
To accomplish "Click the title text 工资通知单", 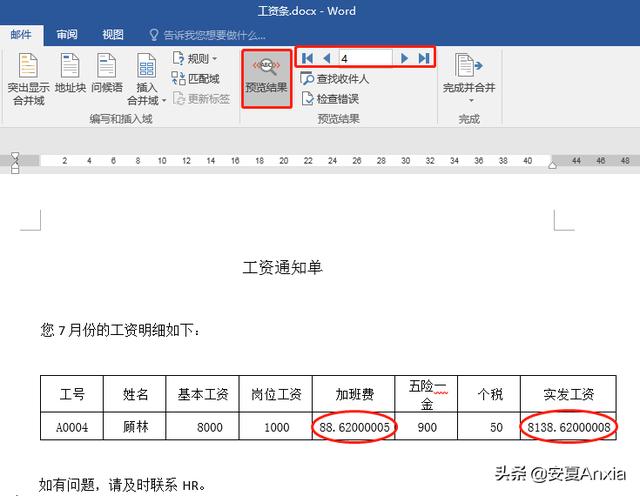I will click(282, 268).
